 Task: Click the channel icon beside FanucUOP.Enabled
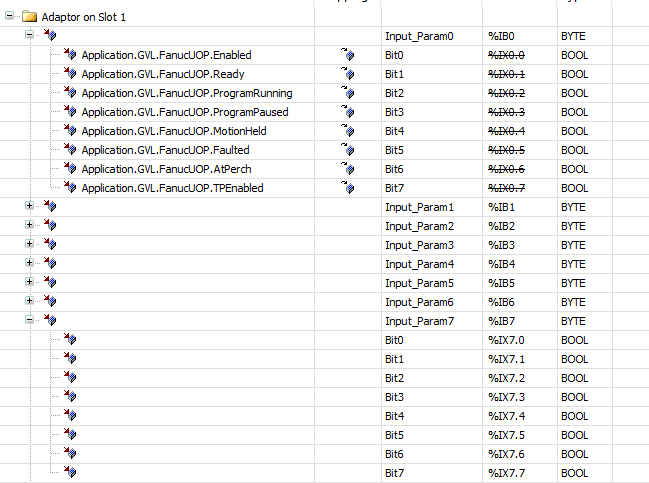click(70, 55)
